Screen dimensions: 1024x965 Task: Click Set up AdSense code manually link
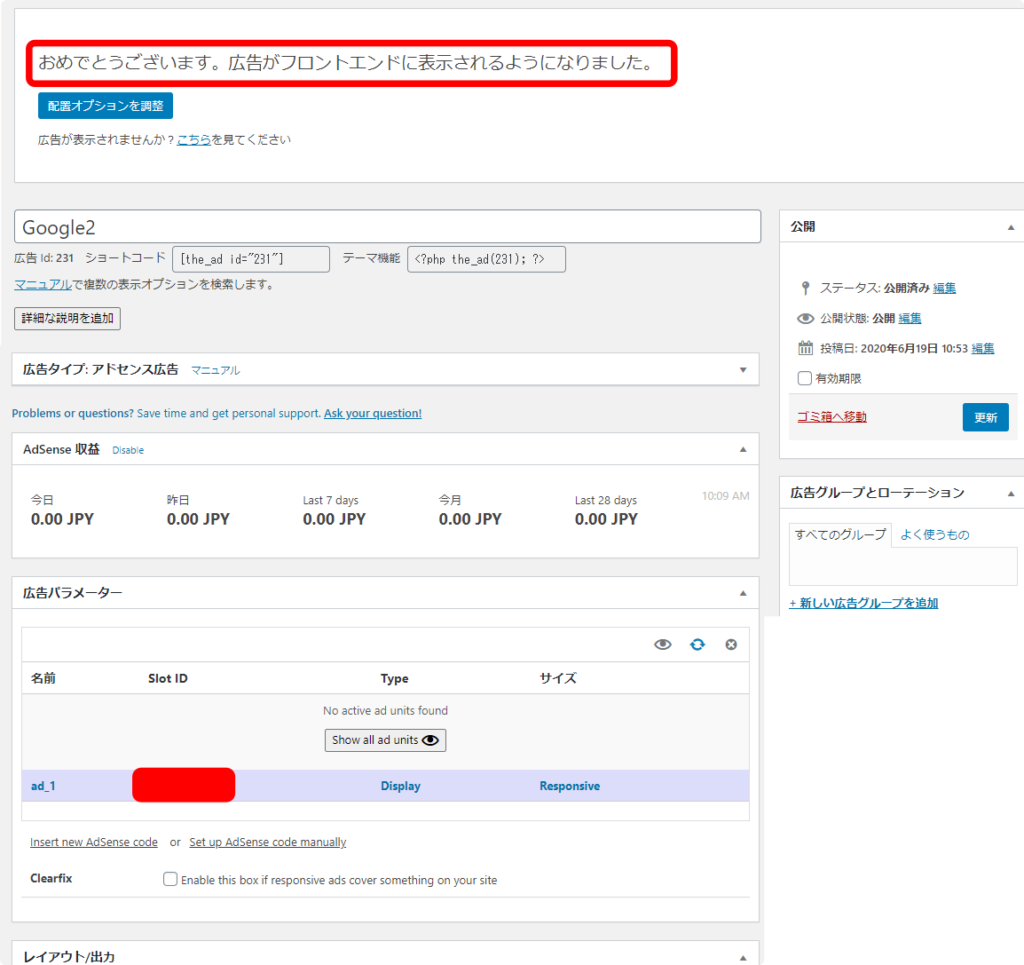(x=268, y=842)
